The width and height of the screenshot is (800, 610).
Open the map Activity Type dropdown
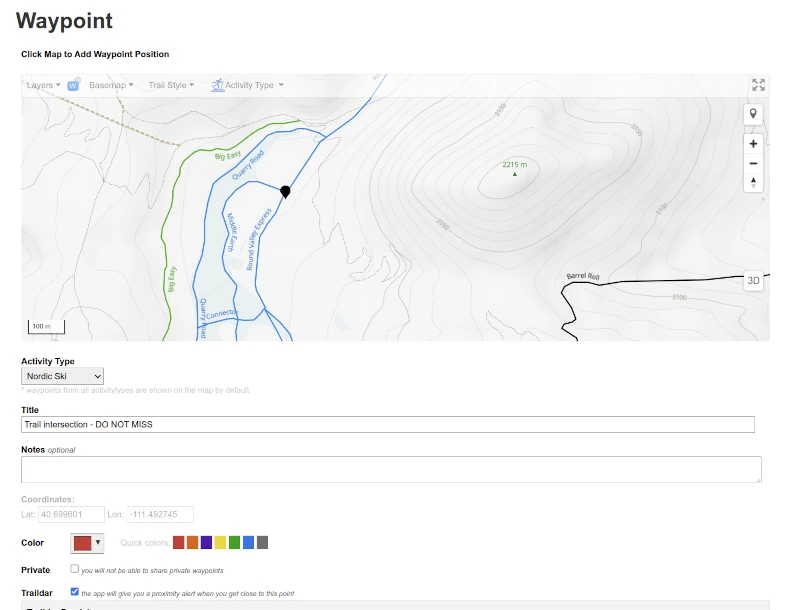(254, 85)
